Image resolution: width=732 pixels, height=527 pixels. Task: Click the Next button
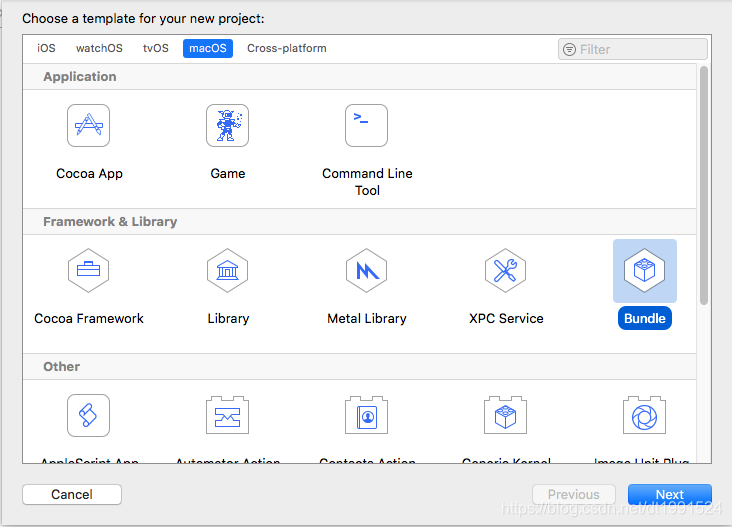pos(670,494)
